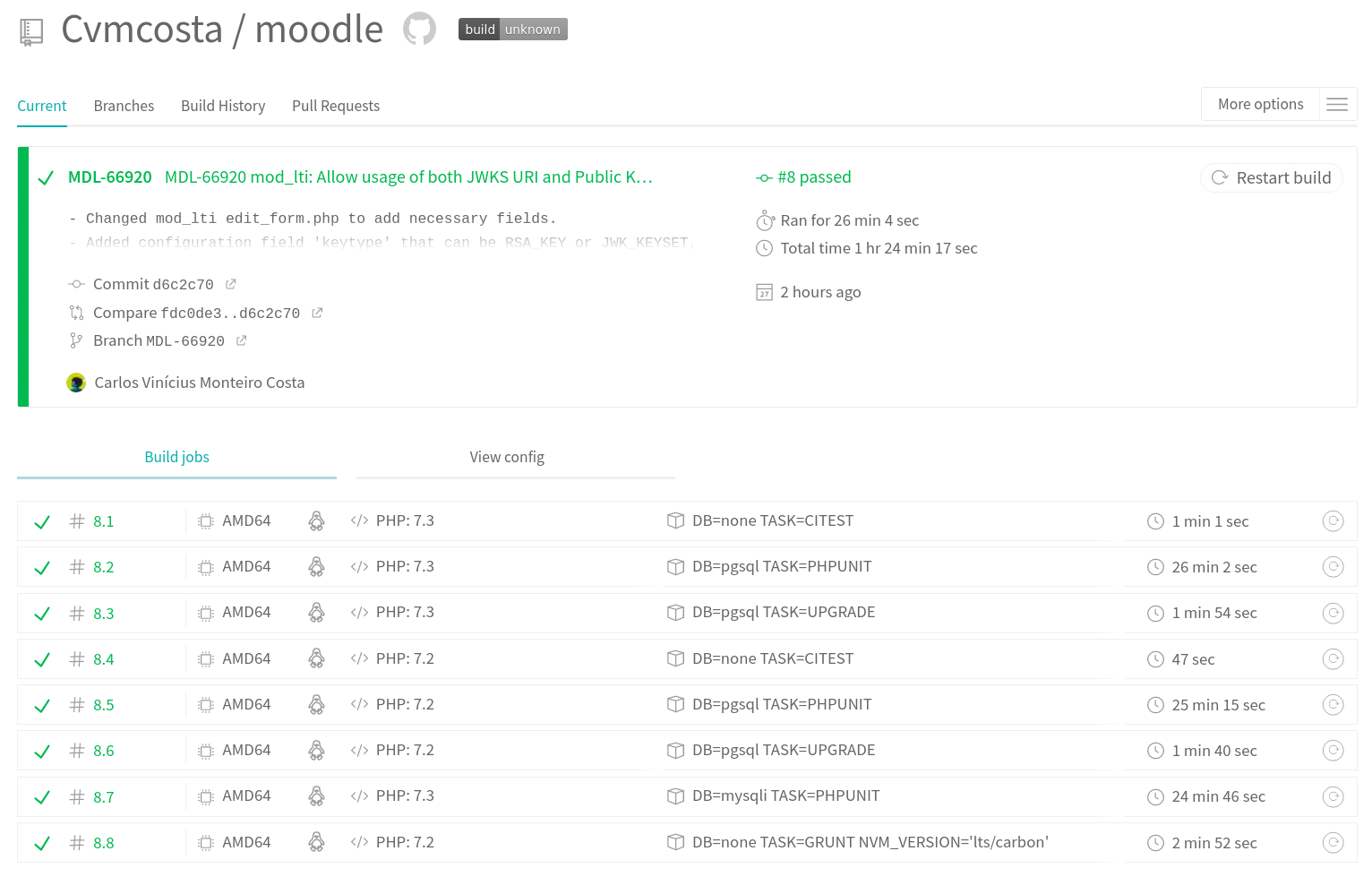Open job 8.7 link
Screen dimensions: 1372x877
pyautogui.click(x=103, y=797)
